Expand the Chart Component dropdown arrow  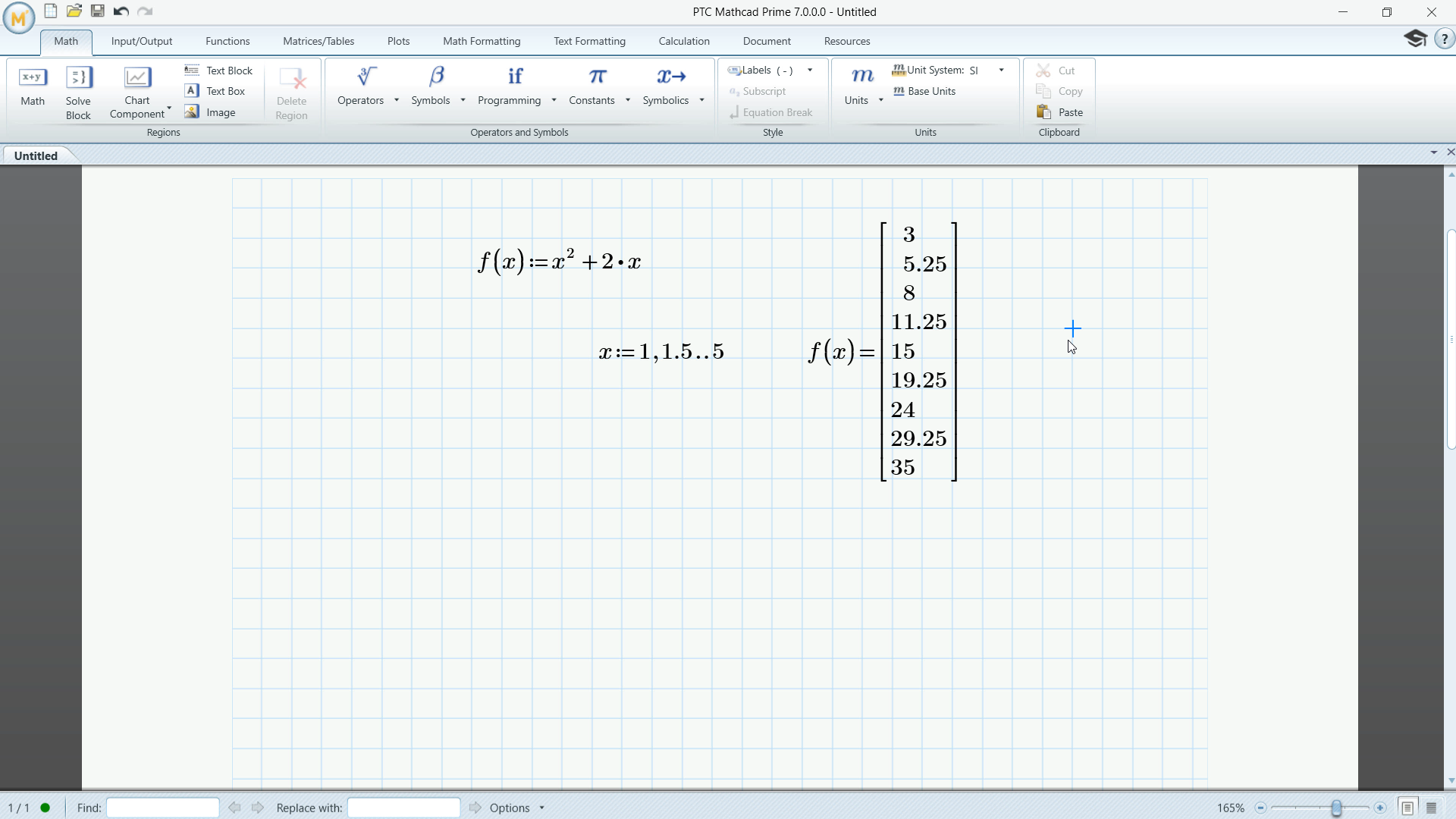click(x=169, y=108)
